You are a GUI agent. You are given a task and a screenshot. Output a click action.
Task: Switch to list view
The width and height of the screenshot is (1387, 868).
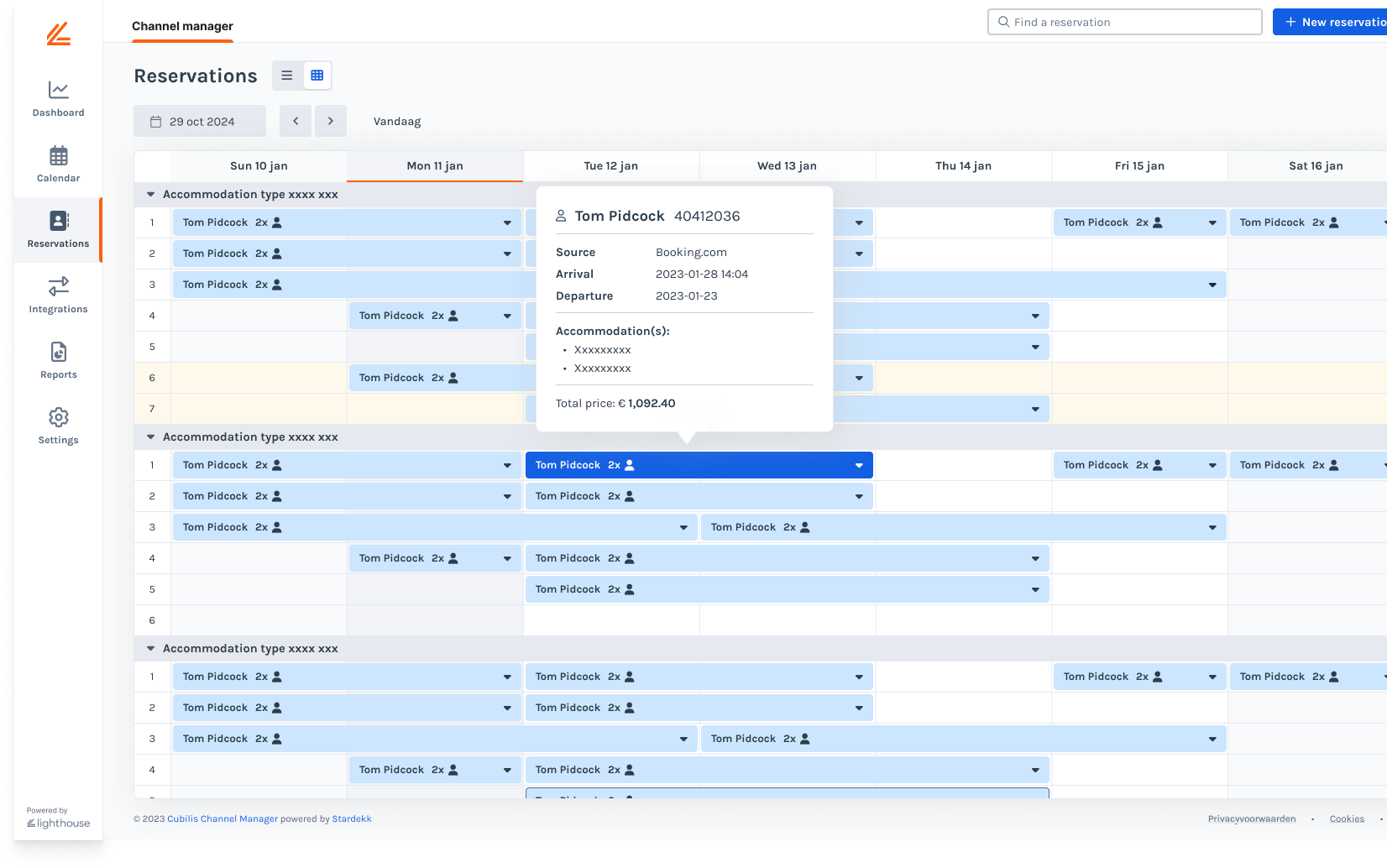click(x=287, y=76)
